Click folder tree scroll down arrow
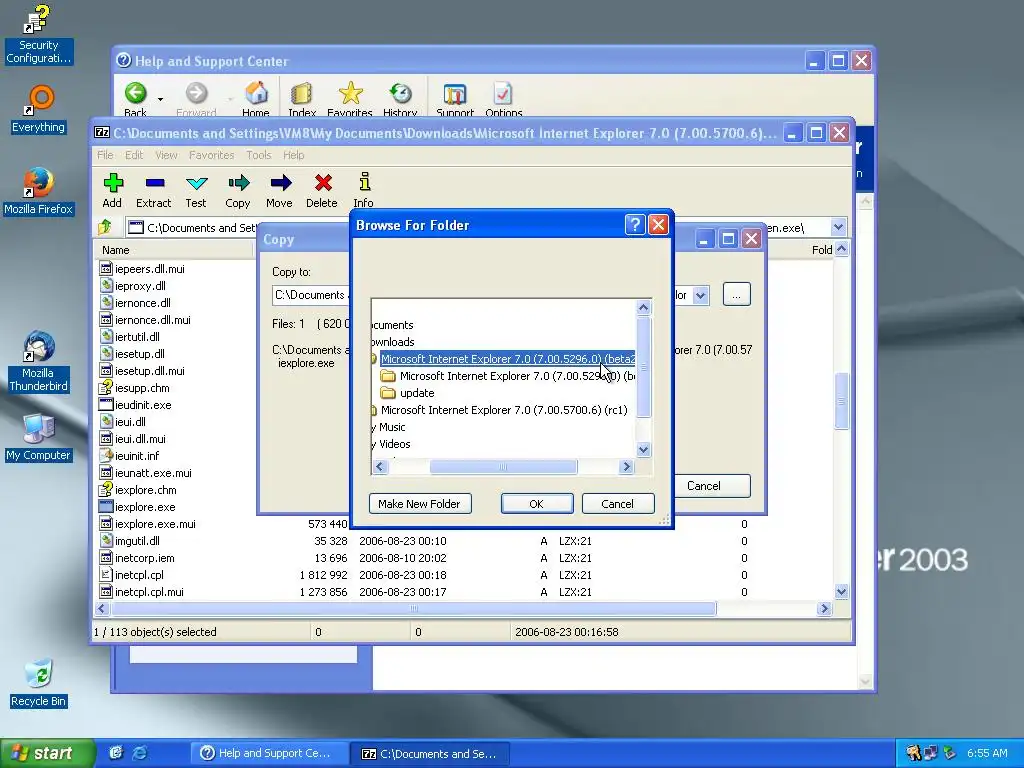This screenshot has width=1024, height=768. [643, 449]
